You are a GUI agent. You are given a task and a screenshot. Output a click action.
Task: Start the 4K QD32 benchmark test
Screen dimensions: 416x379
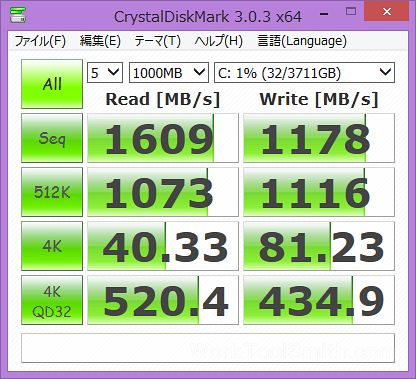click(52, 300)
